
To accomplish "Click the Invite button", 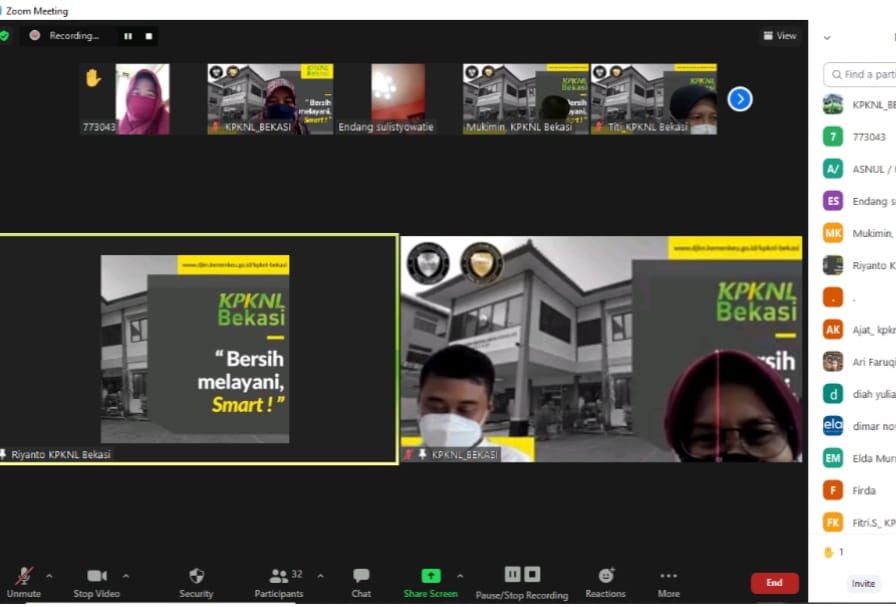I will [863, 584].
